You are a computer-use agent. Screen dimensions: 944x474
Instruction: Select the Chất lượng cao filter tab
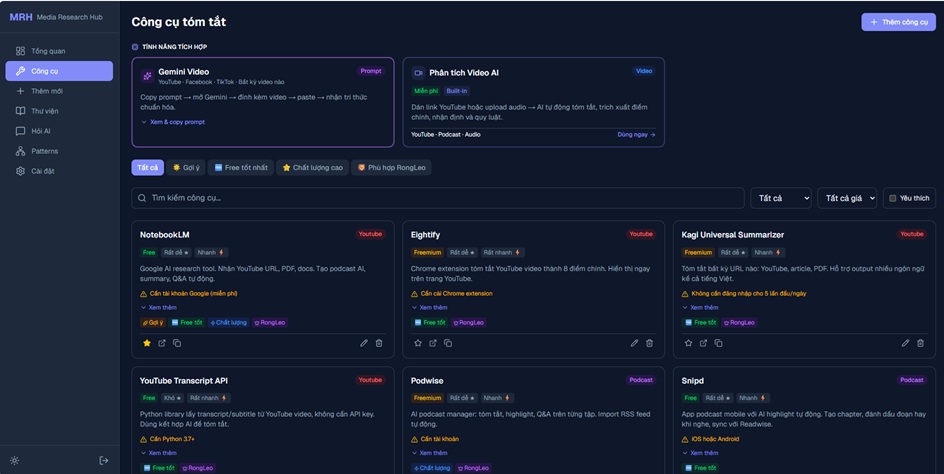pyautogui.click(x=312, y=167)
